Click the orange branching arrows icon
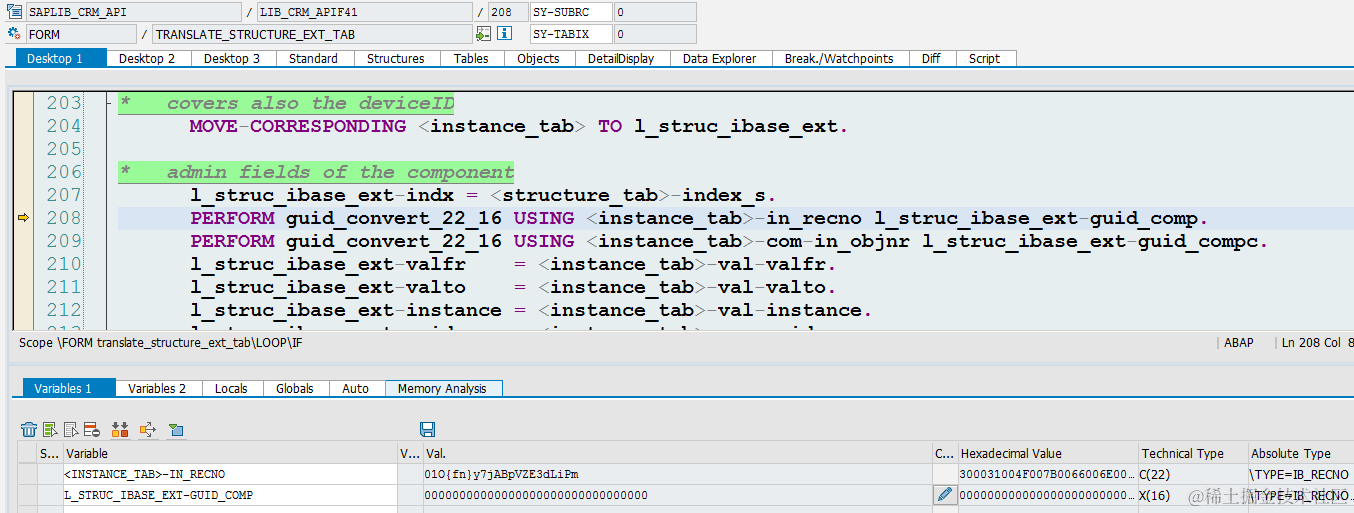The width and height of the screenshot is (1354, 513). [x=148, y=430]
